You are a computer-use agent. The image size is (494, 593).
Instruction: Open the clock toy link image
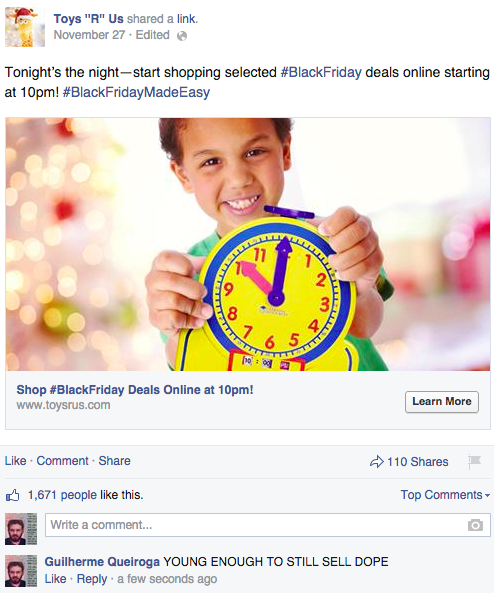[248, 244]
